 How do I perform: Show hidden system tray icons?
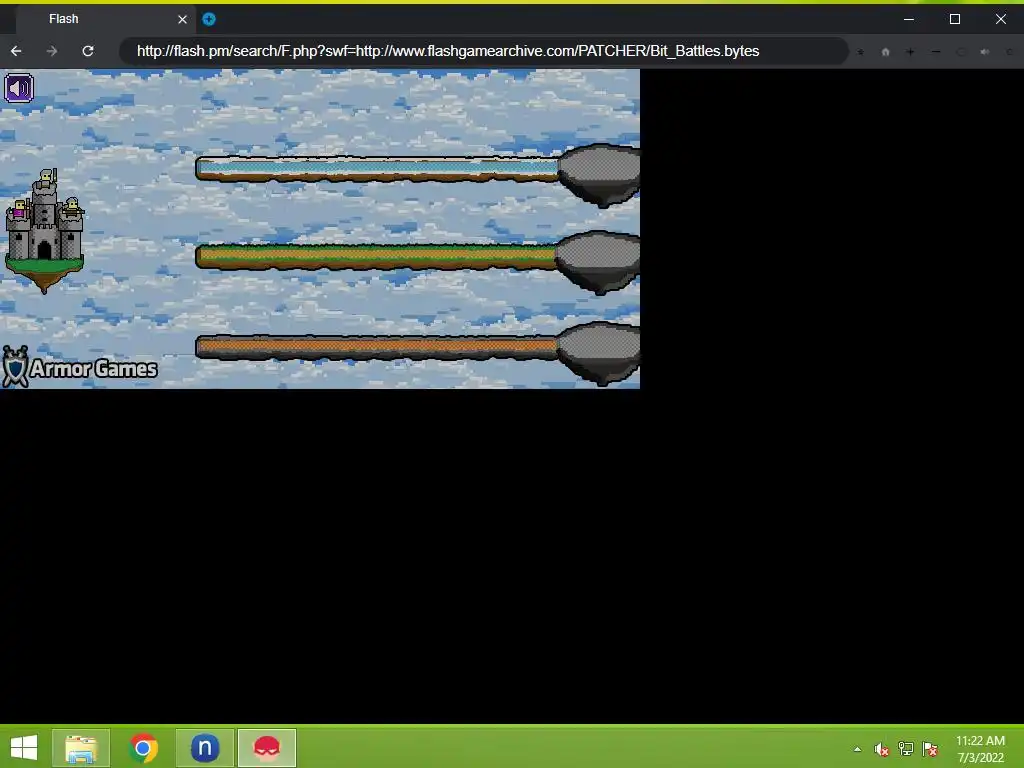(857, 749)
